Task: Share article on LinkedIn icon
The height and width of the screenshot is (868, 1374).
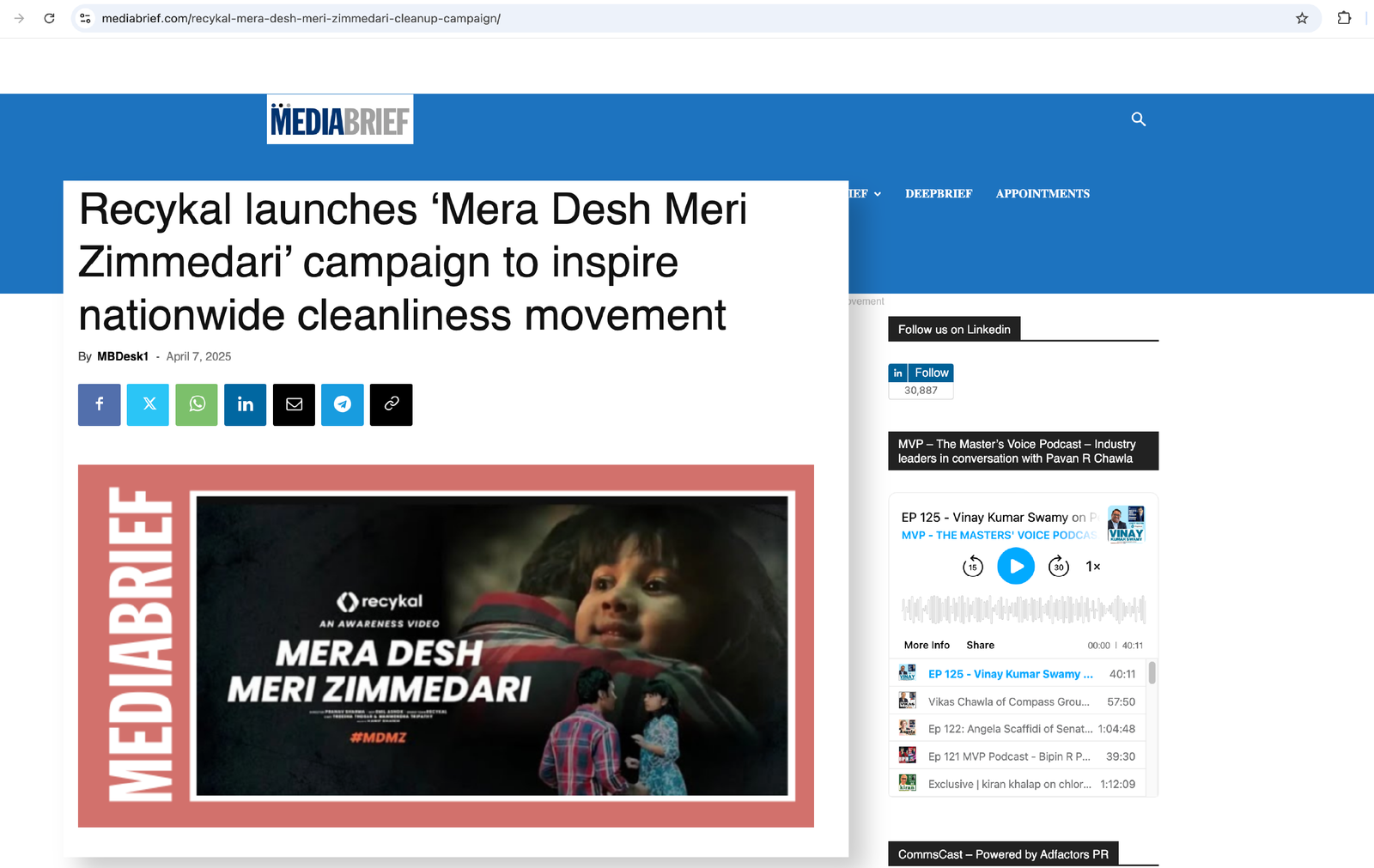Action: tap(246, 404)
